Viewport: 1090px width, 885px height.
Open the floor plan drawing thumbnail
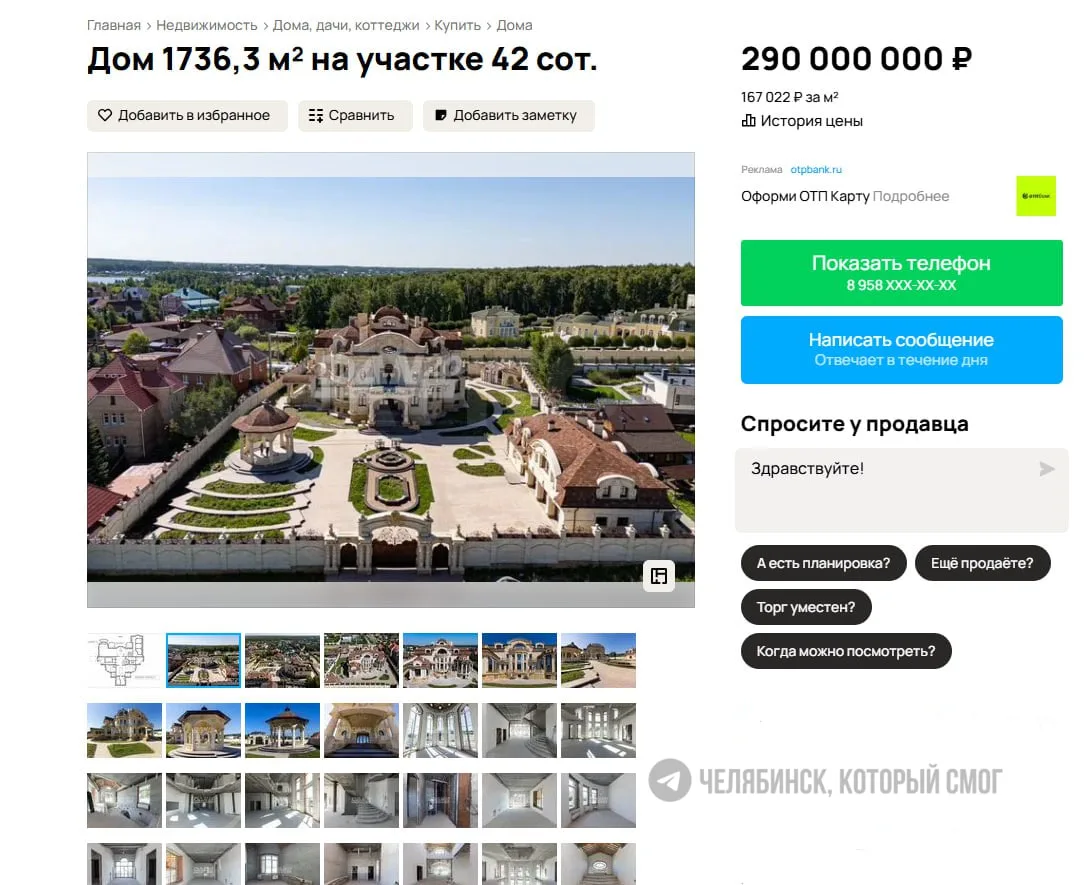point(124,660)
